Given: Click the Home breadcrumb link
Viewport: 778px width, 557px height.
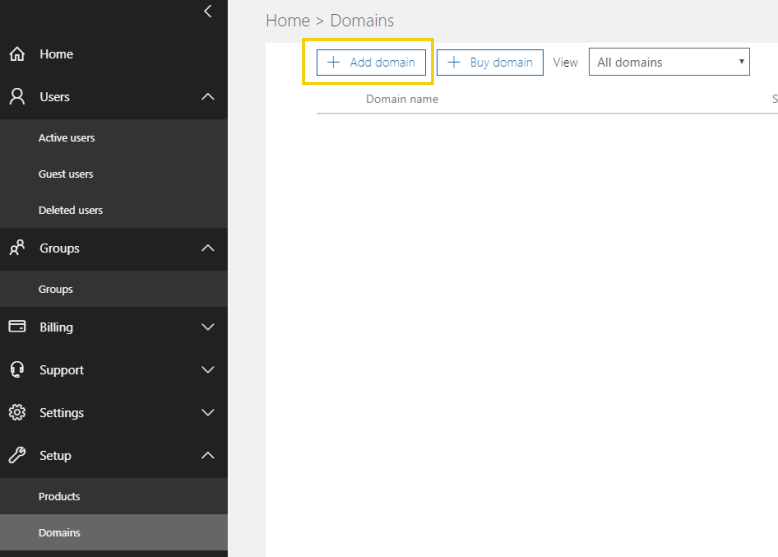Looking at the screenshot, I should click(287, 21).
